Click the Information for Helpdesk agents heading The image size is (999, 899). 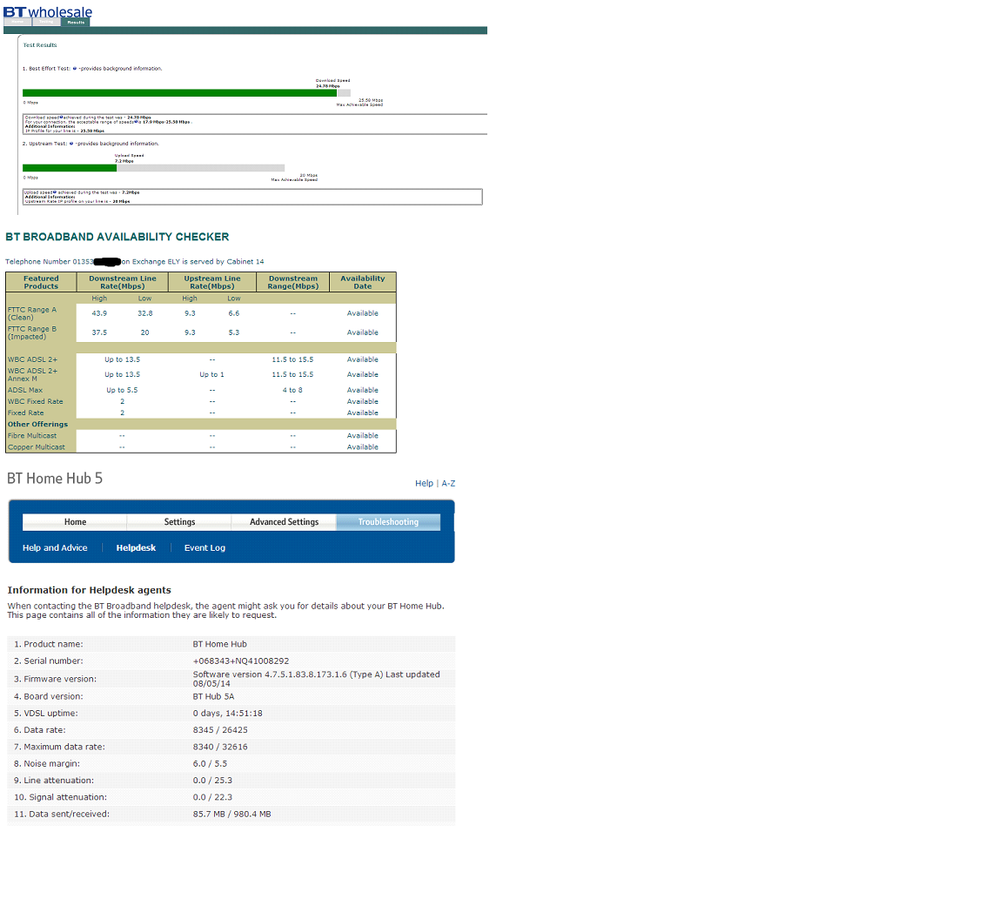click(x=89, y=590)
